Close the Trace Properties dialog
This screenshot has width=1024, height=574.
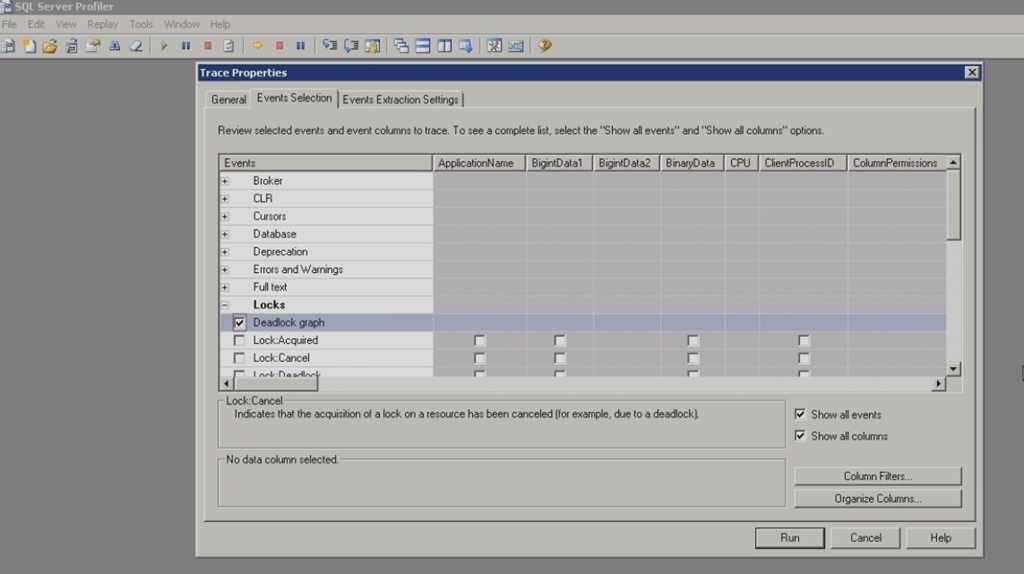[972, 72]
